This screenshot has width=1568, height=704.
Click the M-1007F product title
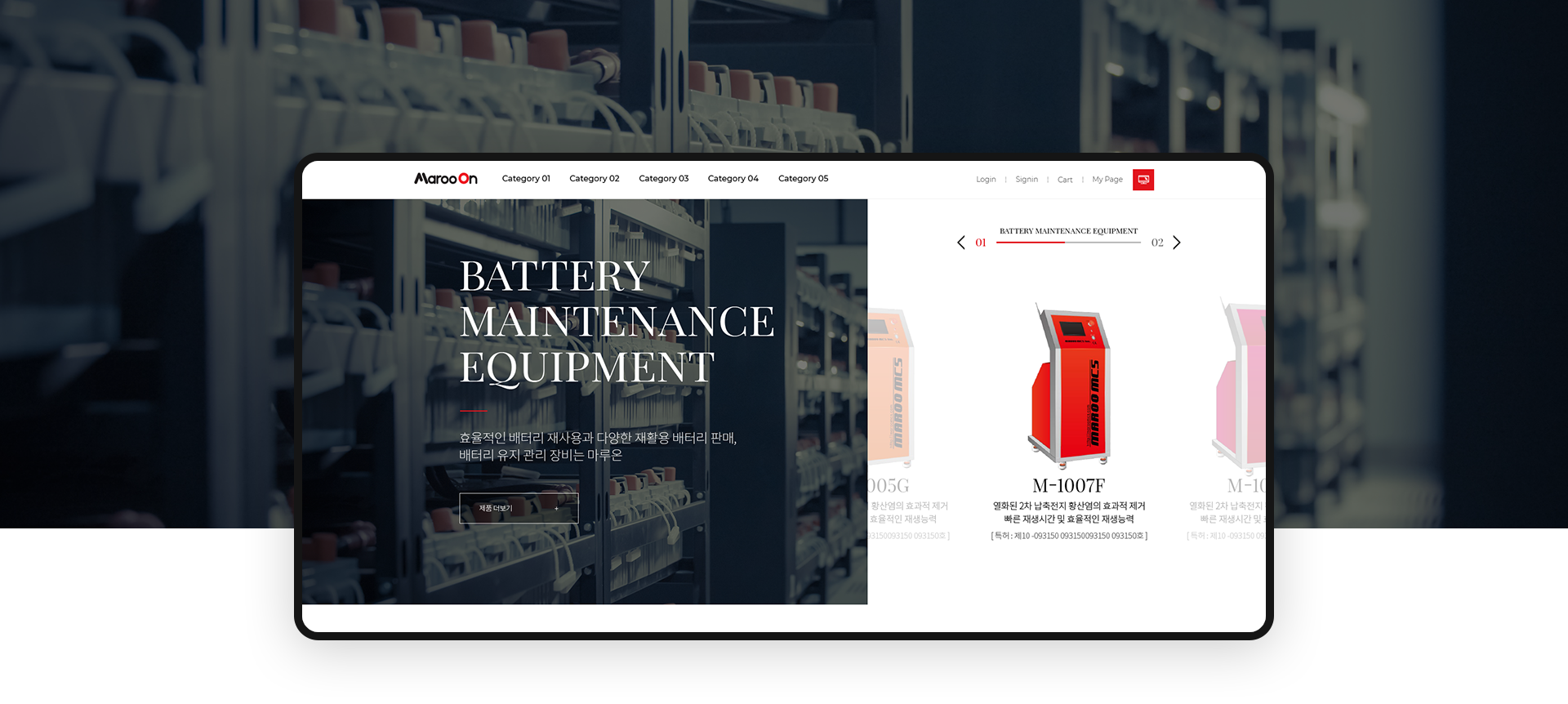(1069, 486)
